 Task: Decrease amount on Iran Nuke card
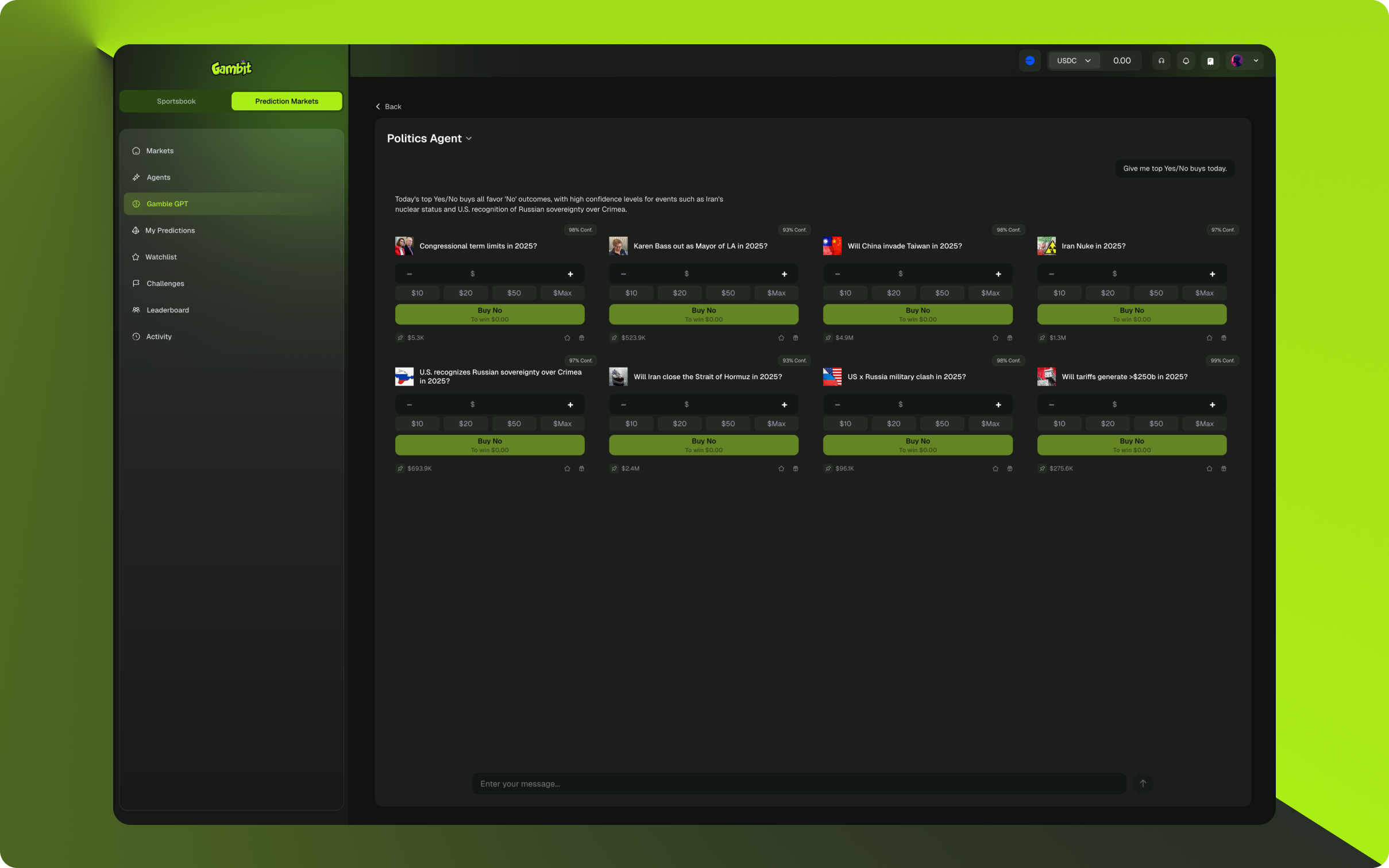[x=1051, y=274]
